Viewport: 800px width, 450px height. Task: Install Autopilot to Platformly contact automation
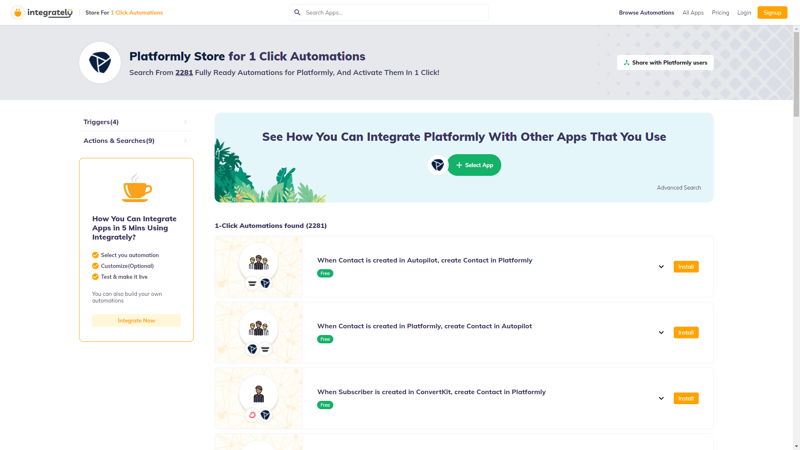point(686,267)
